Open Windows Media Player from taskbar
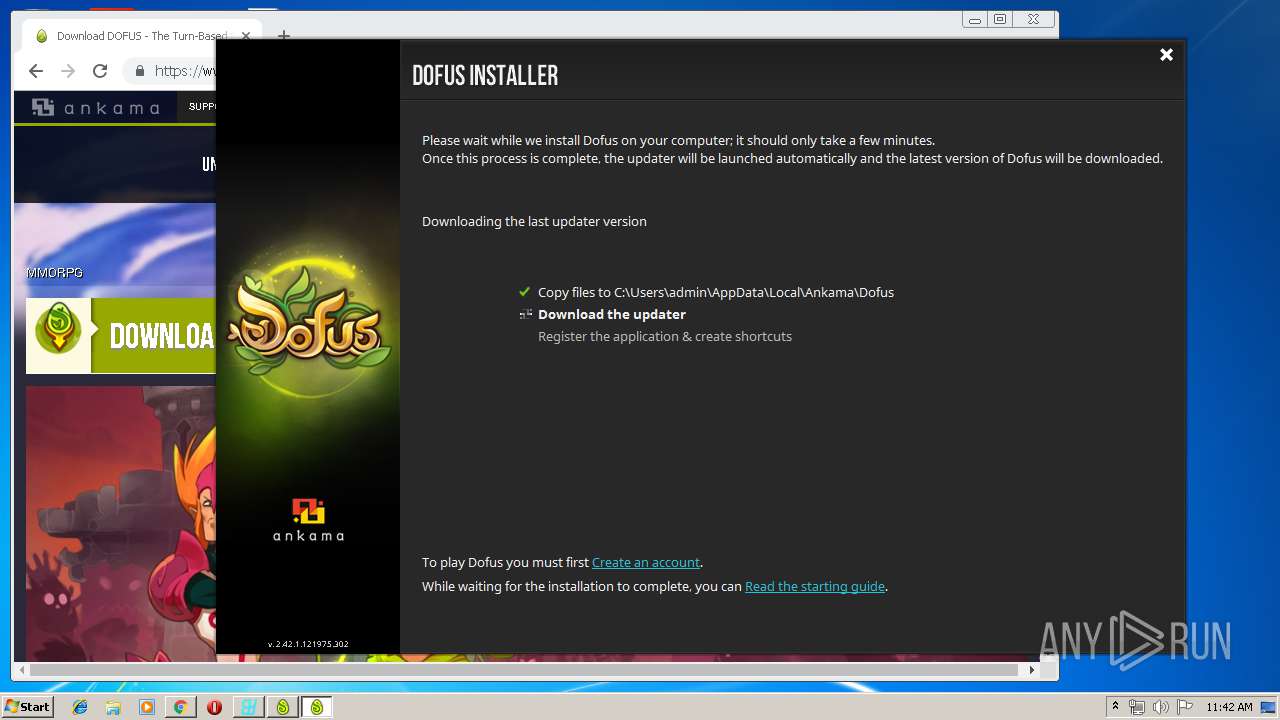 point(147,707)
